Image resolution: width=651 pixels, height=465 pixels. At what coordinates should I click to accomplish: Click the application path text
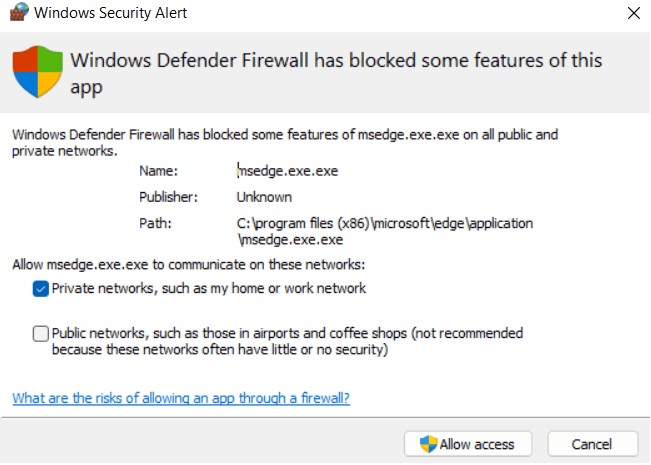(384, 231)
